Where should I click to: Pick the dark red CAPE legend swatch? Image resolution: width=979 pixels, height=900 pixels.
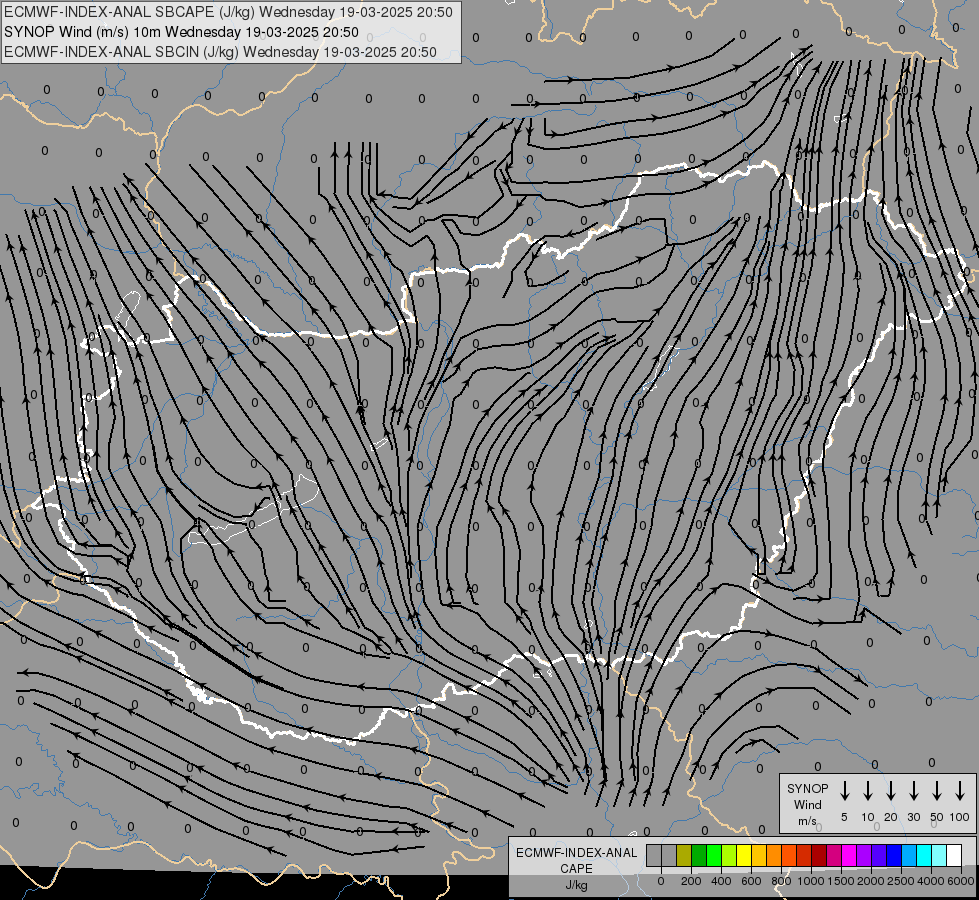point(819,855)
